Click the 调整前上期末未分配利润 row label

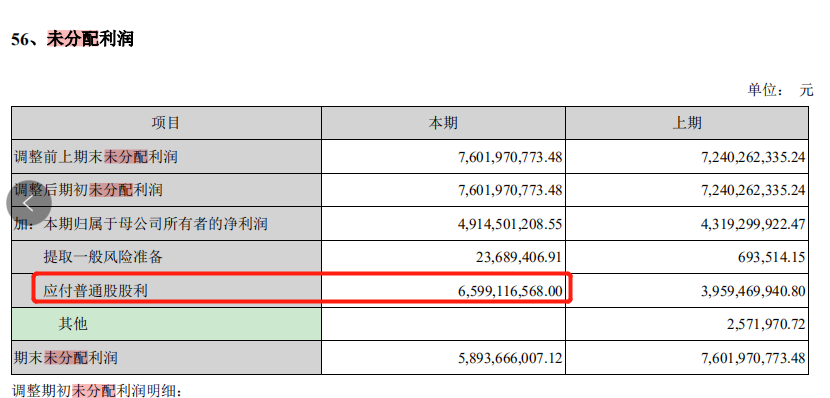[x=95, y=157]
